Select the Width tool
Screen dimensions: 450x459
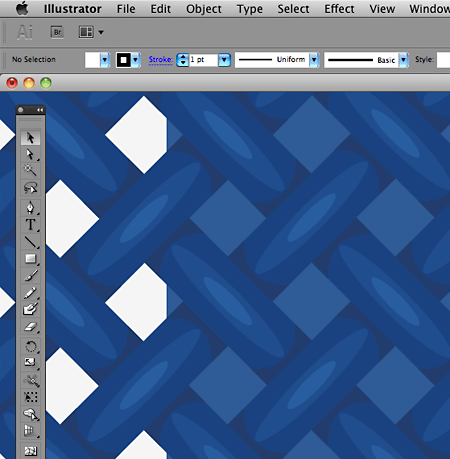tap(30, 380)
